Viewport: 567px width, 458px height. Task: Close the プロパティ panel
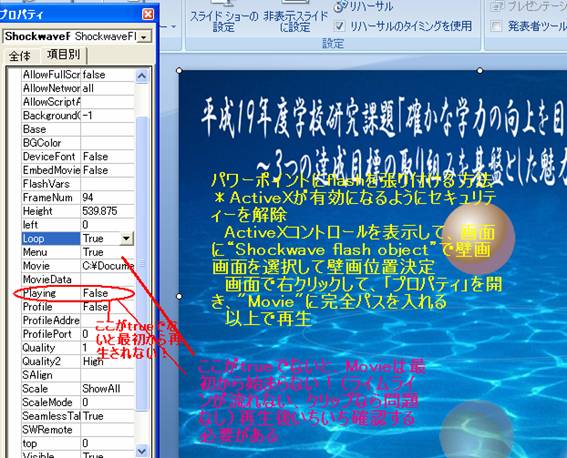click(x=148, y=14)
